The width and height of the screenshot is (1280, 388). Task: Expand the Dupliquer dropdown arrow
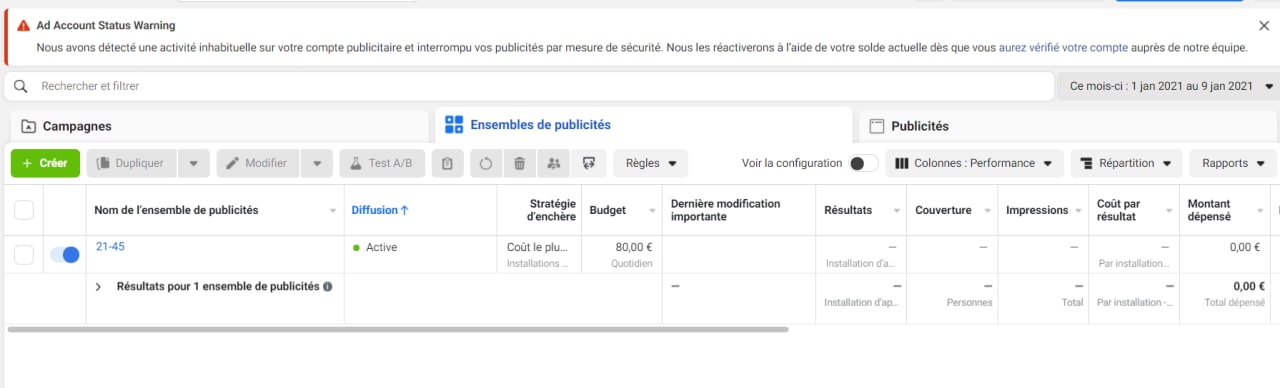(194, 163)
